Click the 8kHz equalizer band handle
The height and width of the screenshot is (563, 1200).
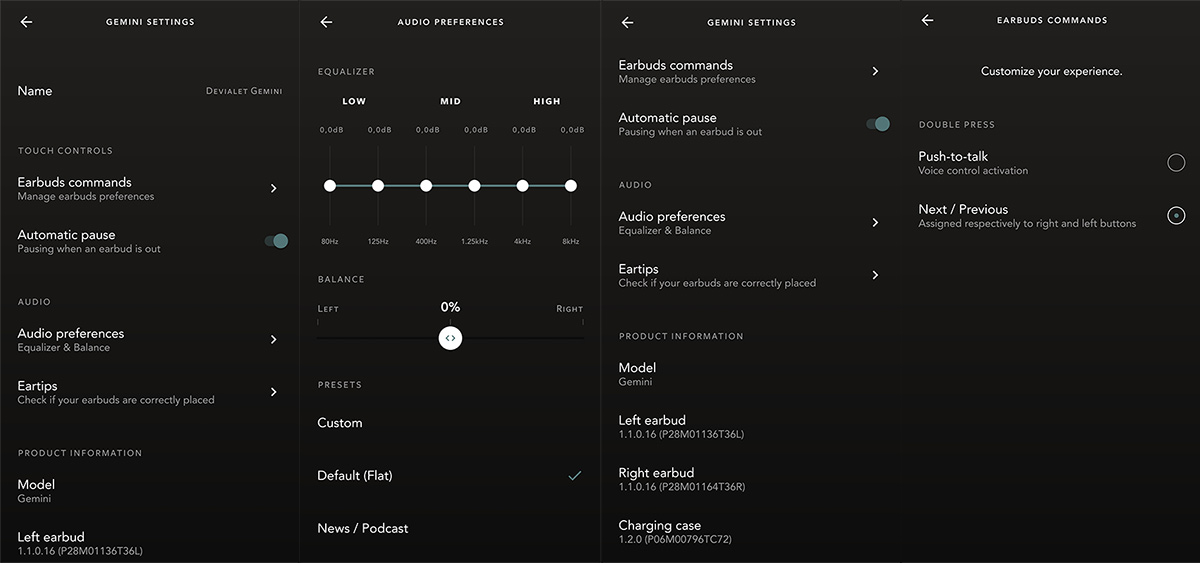[571, 186]
